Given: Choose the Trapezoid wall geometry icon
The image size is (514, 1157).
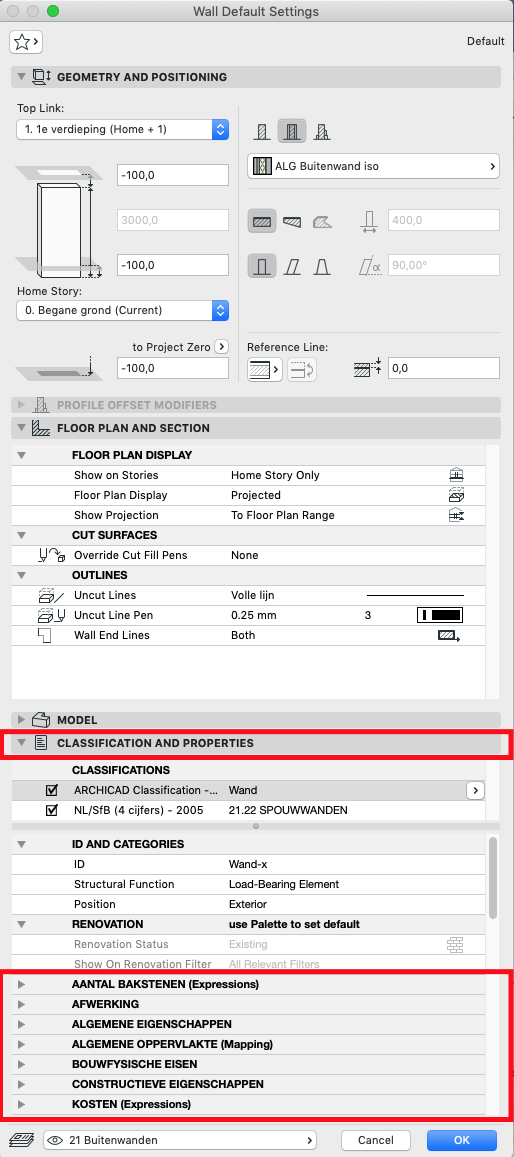Looking at the screenshot, I should pos(292,220).
